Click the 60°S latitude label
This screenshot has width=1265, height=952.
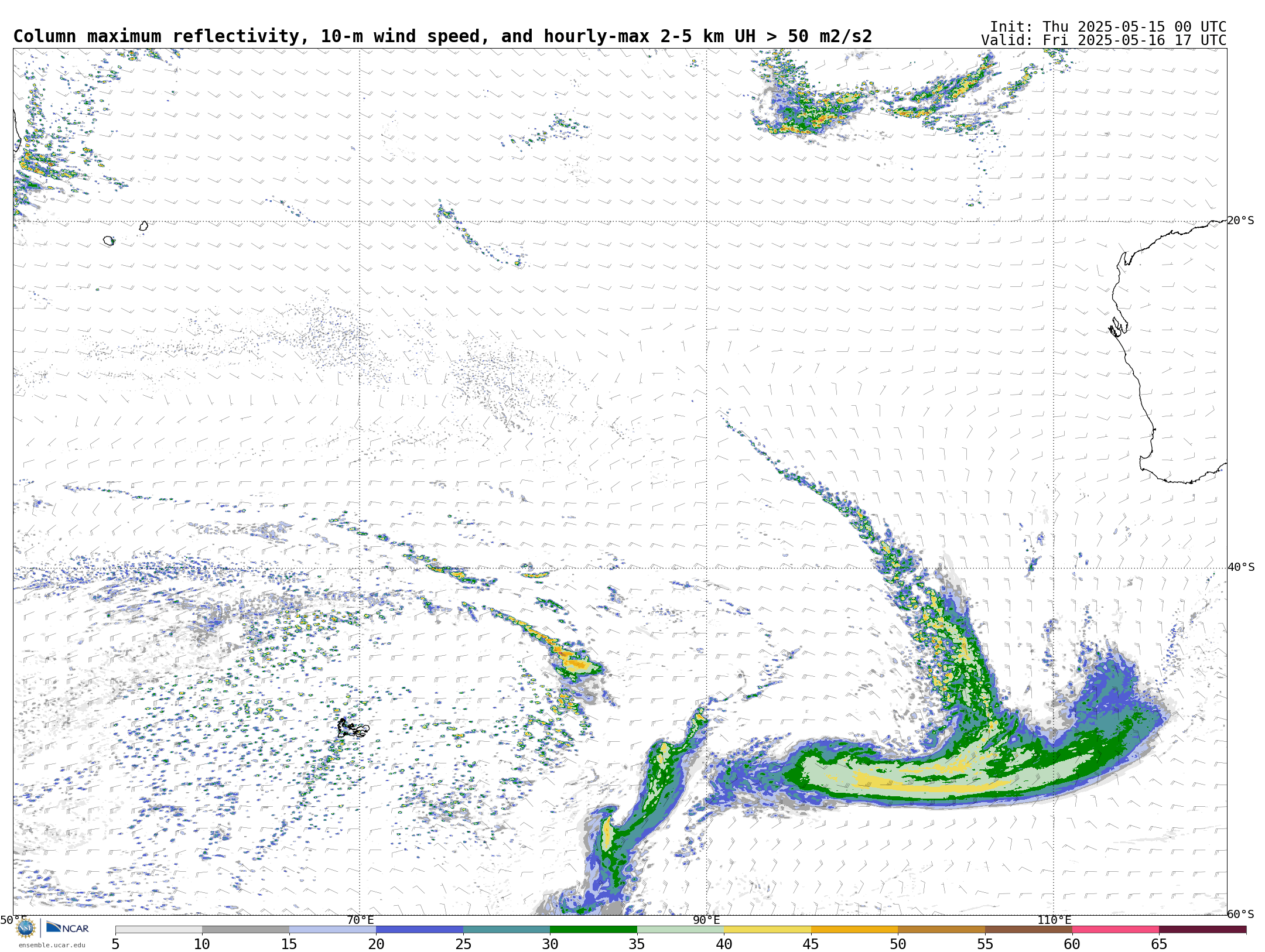pyautogui.click(x=1240, y=914)
